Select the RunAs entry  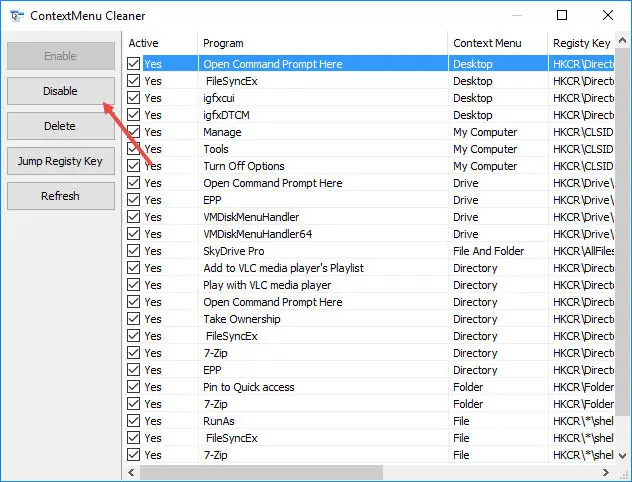coord(219,421)
